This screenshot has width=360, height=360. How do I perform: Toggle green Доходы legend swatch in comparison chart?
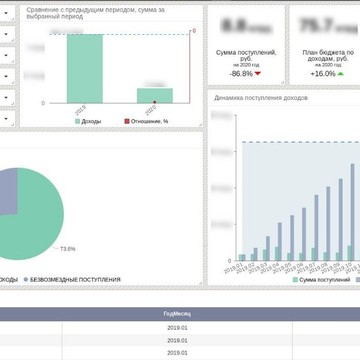coord(77,121)
